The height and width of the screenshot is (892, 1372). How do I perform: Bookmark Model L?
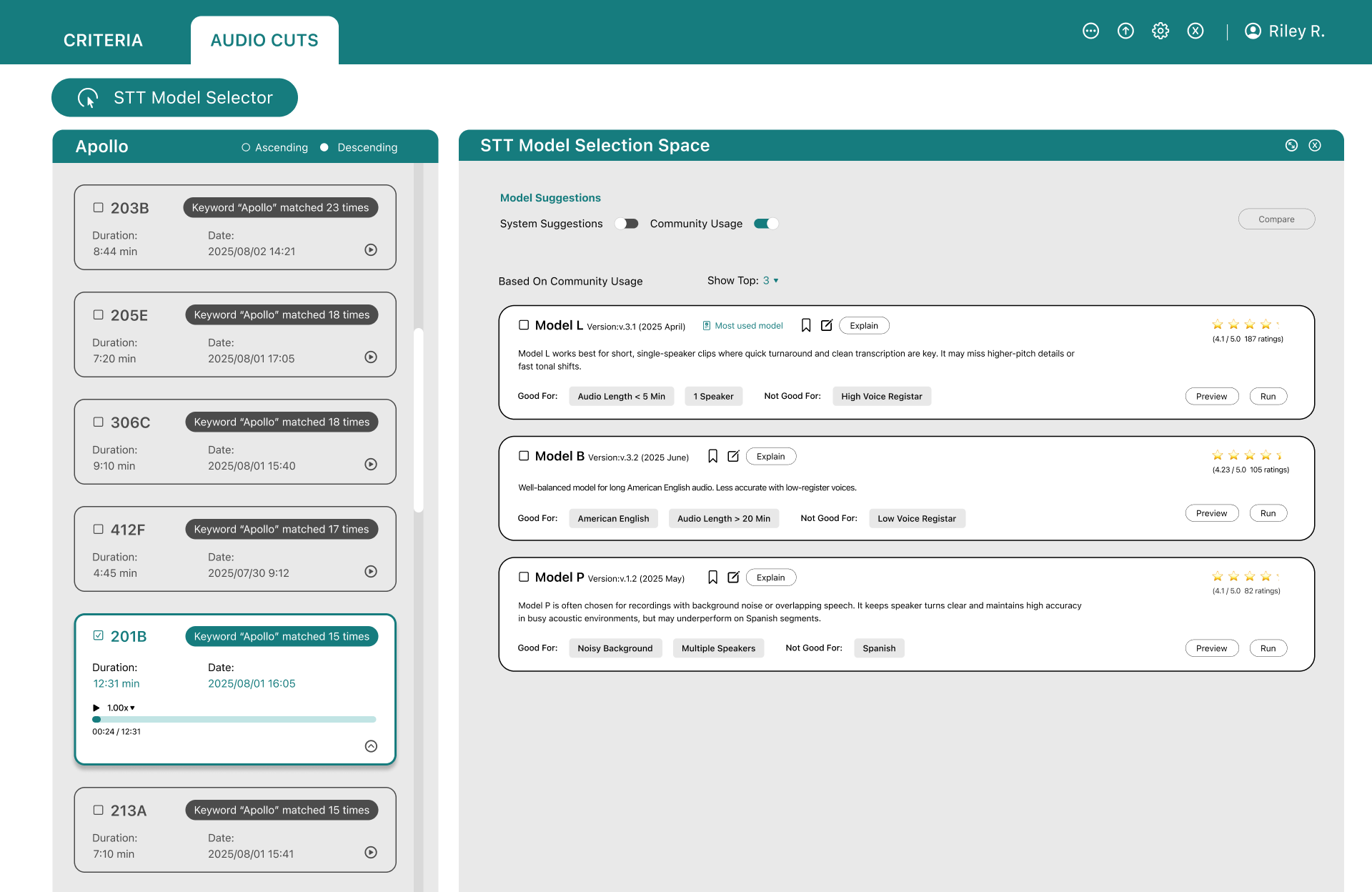click(805, 325)
